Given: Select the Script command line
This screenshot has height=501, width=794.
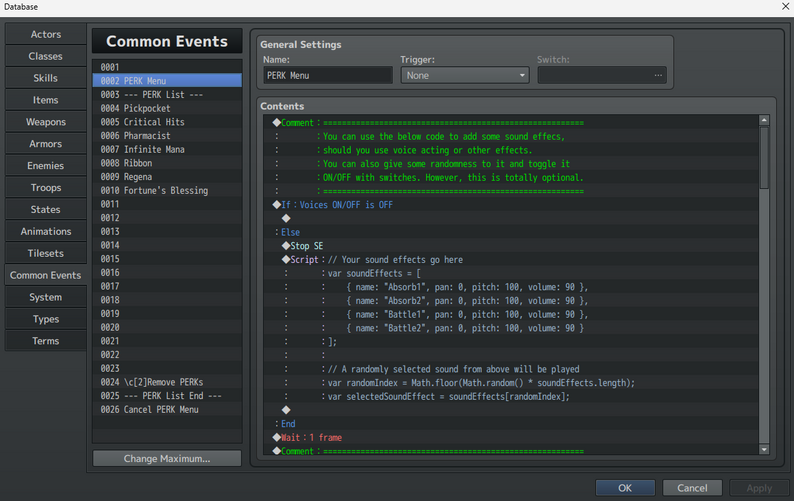Looking at the screenshot, I should pos(511,259).
